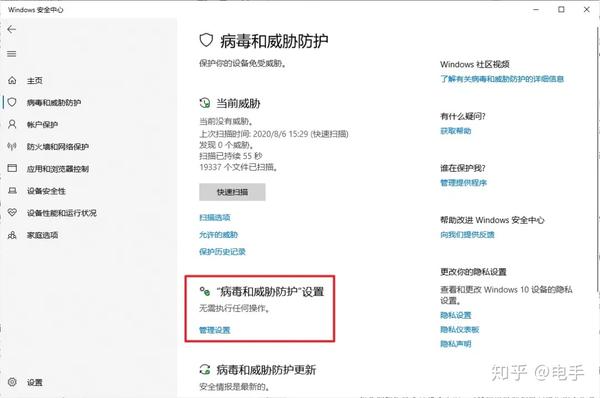
Task: Open 设备安全性 section
Action: click(x=46, y=191)
